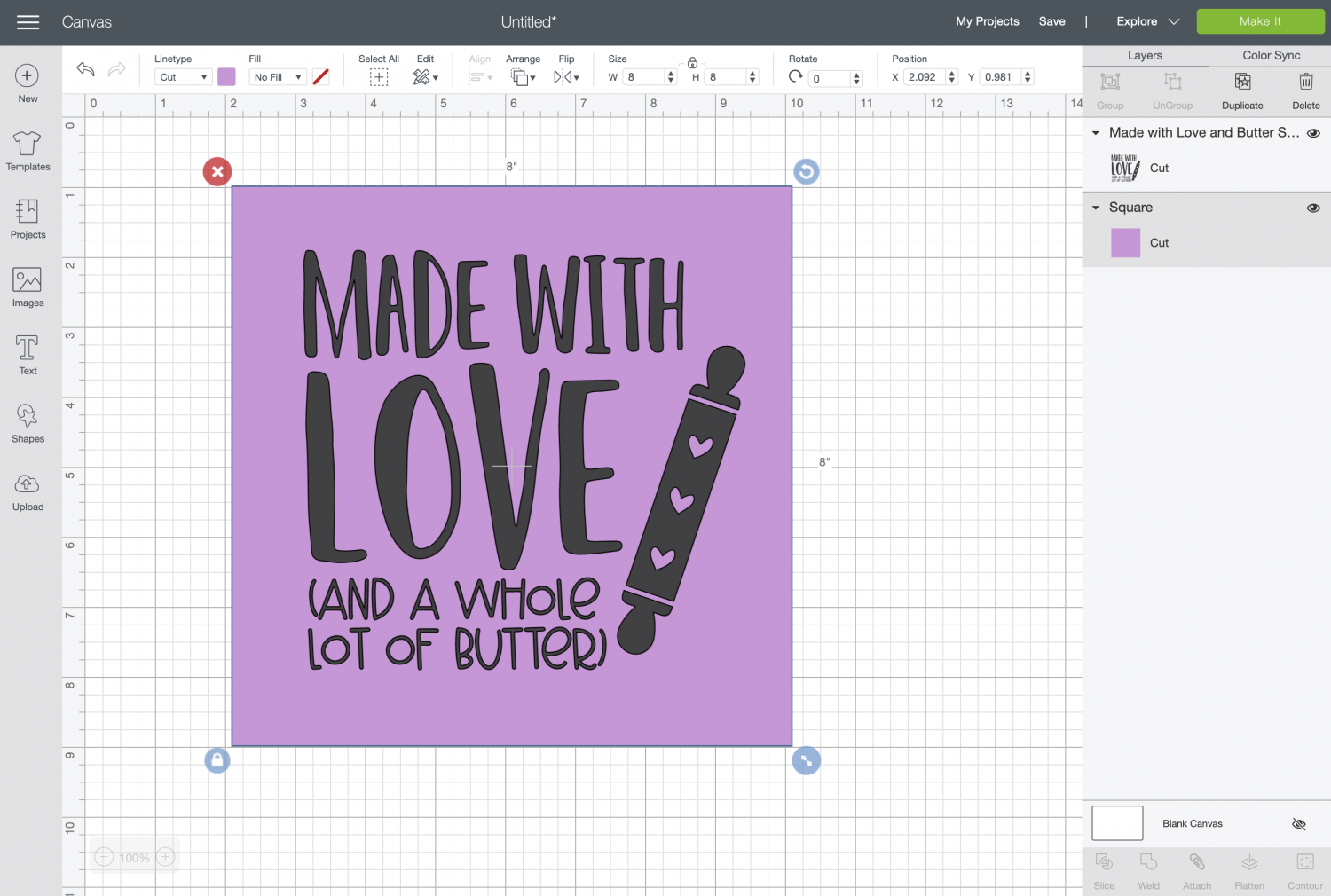Click the Rotate stepper arrows
Screen dimensions: 1331x896
(856, 79)
